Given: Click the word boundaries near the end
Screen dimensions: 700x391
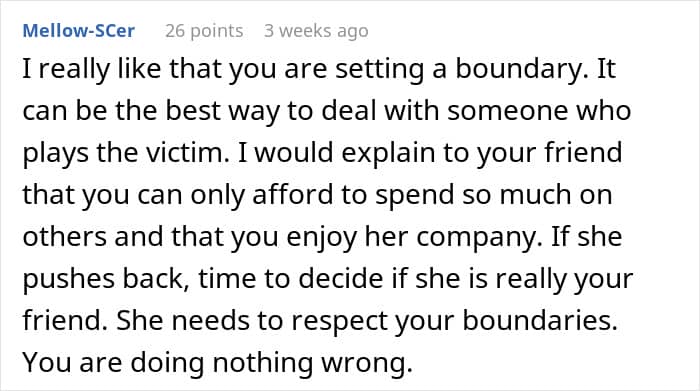Looking at the screenshot, I should click(539, 320).
